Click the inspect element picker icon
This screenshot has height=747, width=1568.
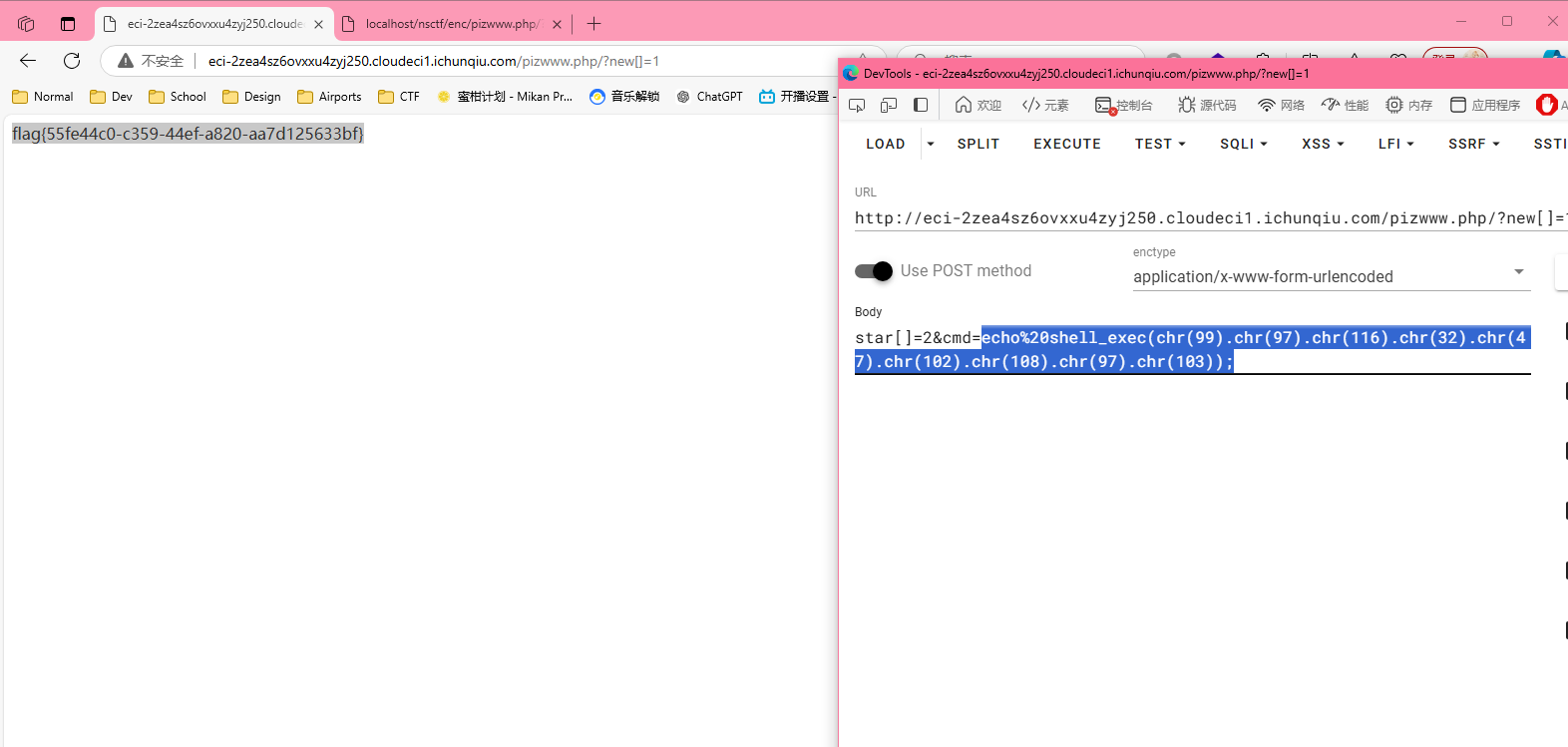(x=857, y=105)
